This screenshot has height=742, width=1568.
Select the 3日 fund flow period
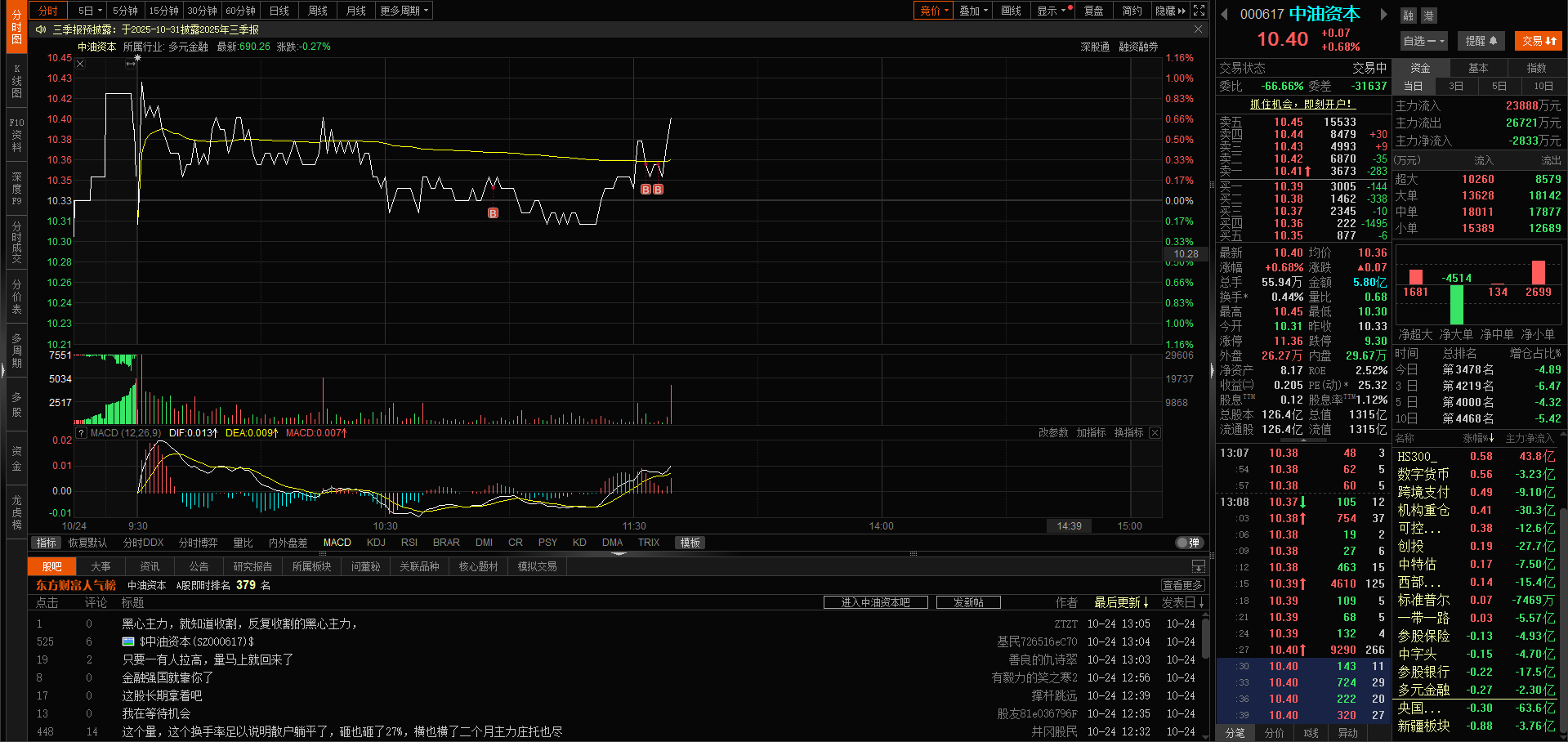(1456, 86)
